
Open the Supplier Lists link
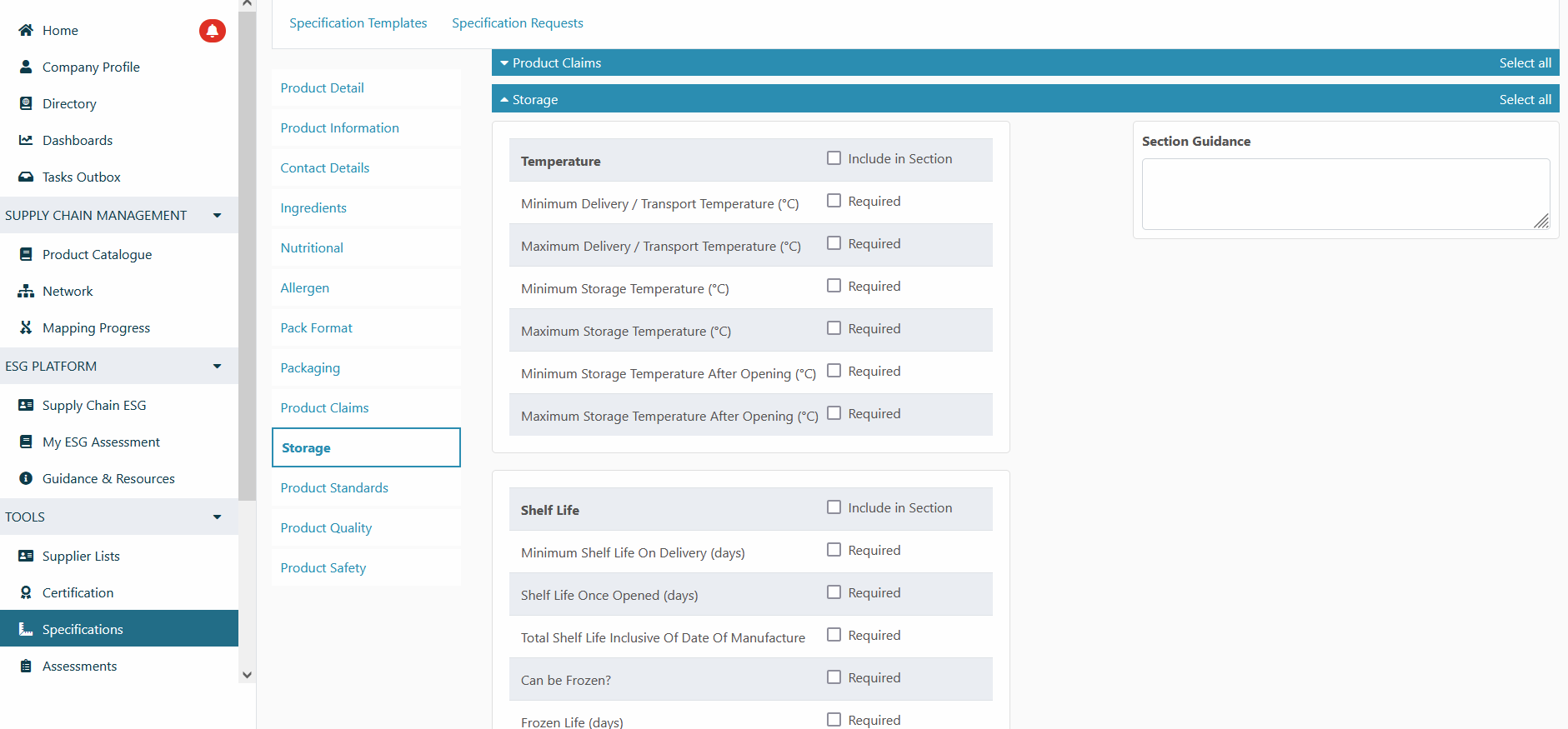(x=81, y=557)
